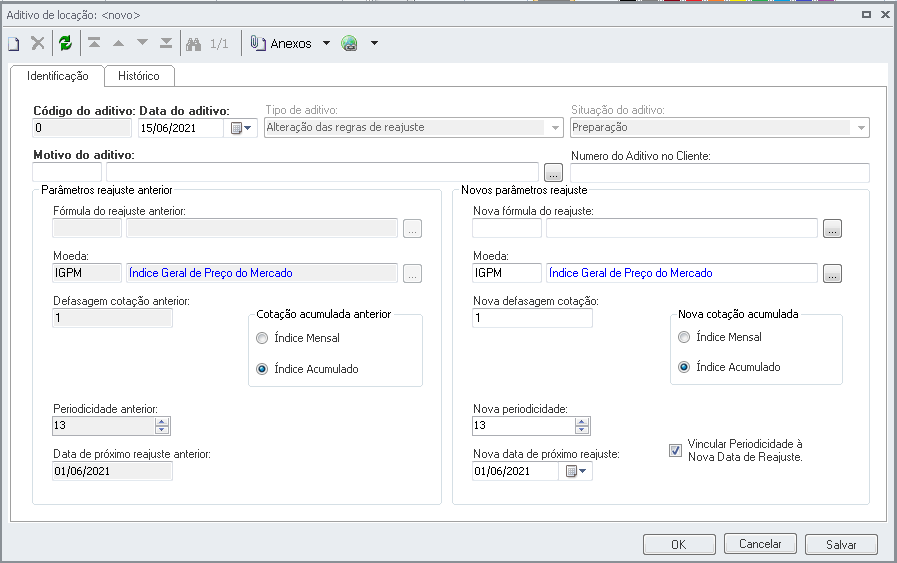Screen dimensions: 897x563
Task: Decrease Periodicidade anterior with down spinner
Action: click(162, 429)
